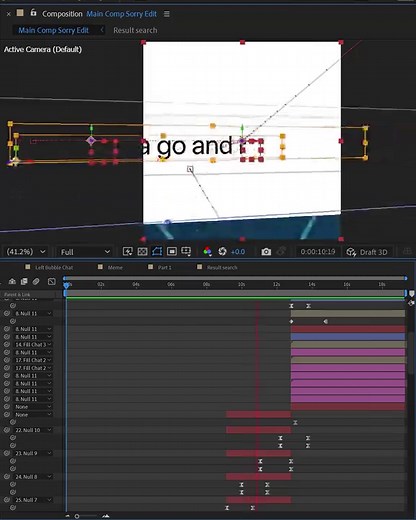Open the Graph Editor icon
The width and height of the screenshot is (416, 520).
52,281
